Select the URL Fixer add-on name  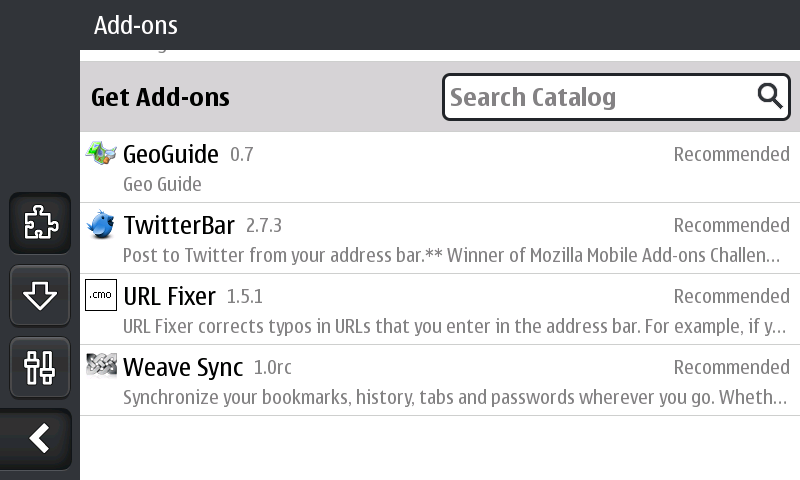[169, 296]
